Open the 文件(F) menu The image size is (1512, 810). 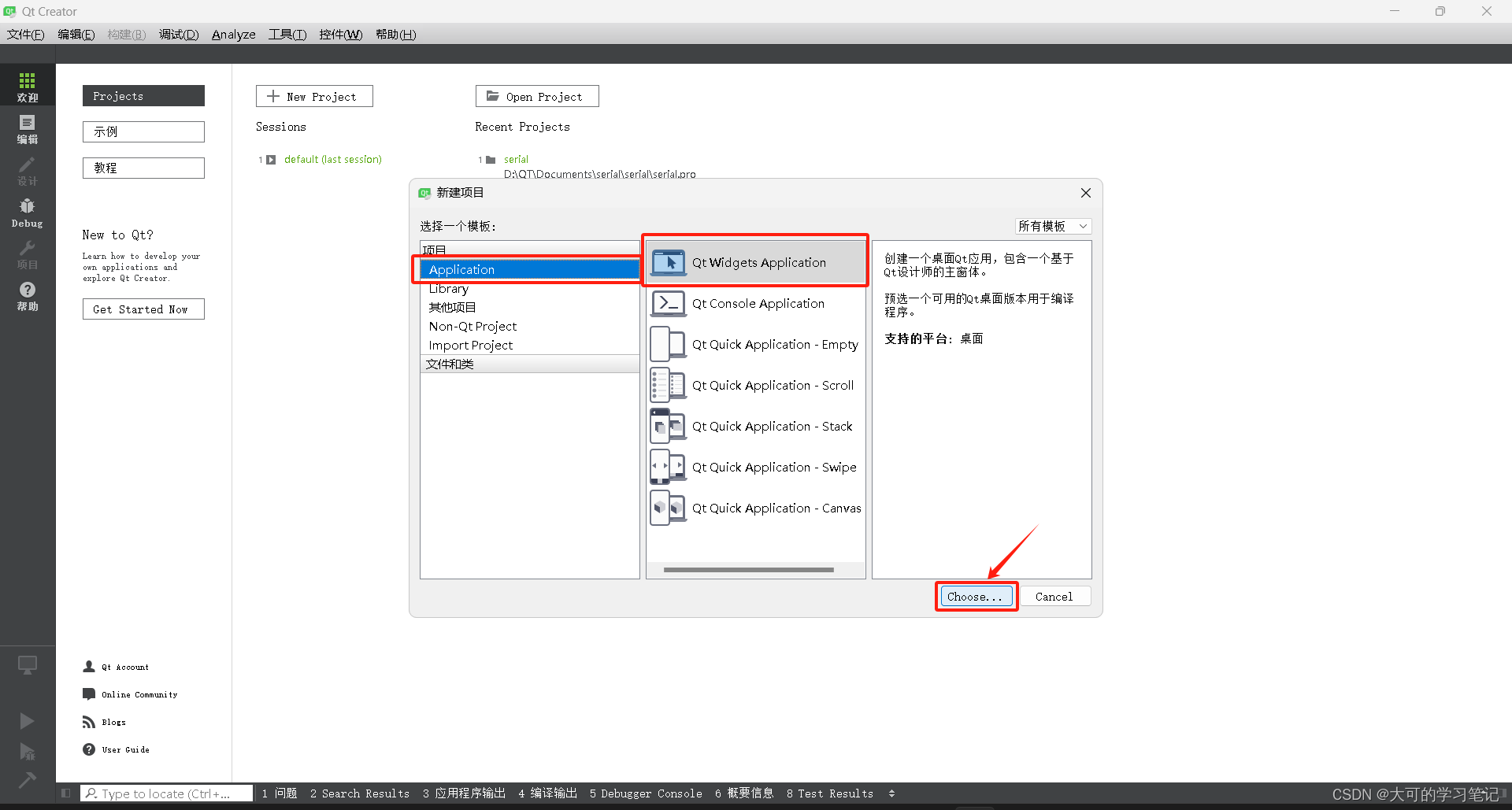coord(26,34)
